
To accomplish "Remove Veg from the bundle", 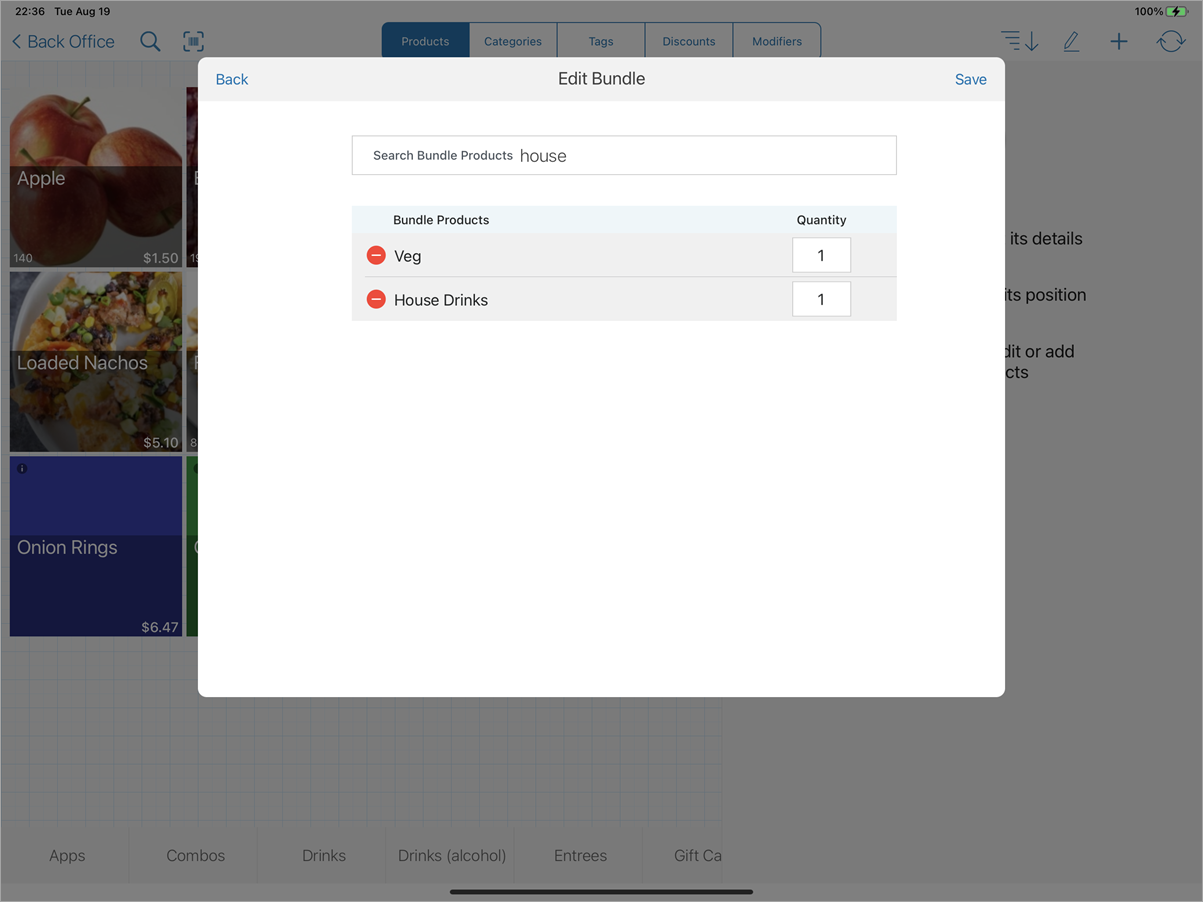I will 376,256.
